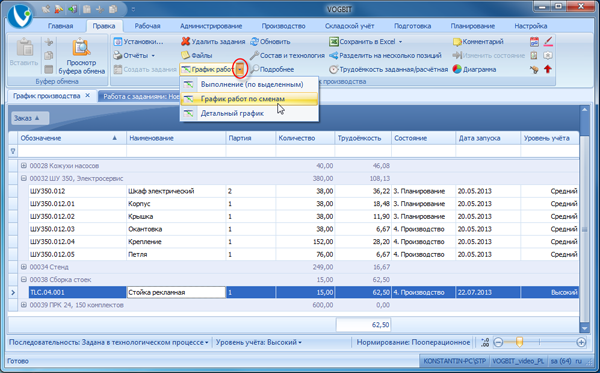Click 'Нормирование: Пооперационное' in status bar
This screenshot has width=600, height=373.
[x=413, y=342]
